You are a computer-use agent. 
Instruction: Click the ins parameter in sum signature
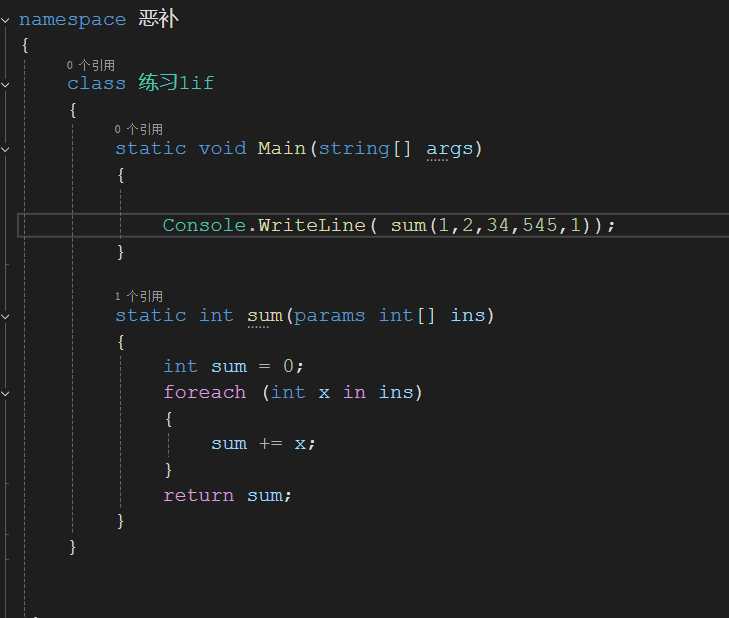pos(468,316)
